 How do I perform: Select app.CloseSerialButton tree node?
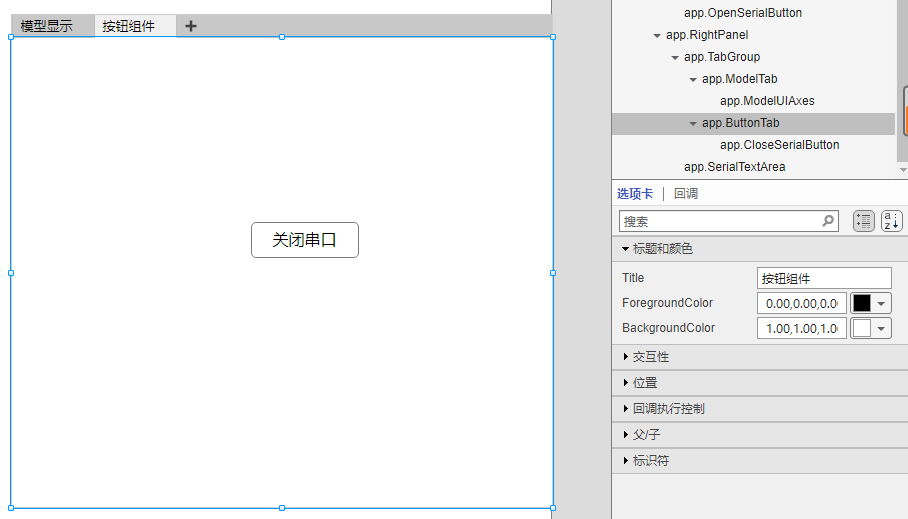tap(779, 145)
